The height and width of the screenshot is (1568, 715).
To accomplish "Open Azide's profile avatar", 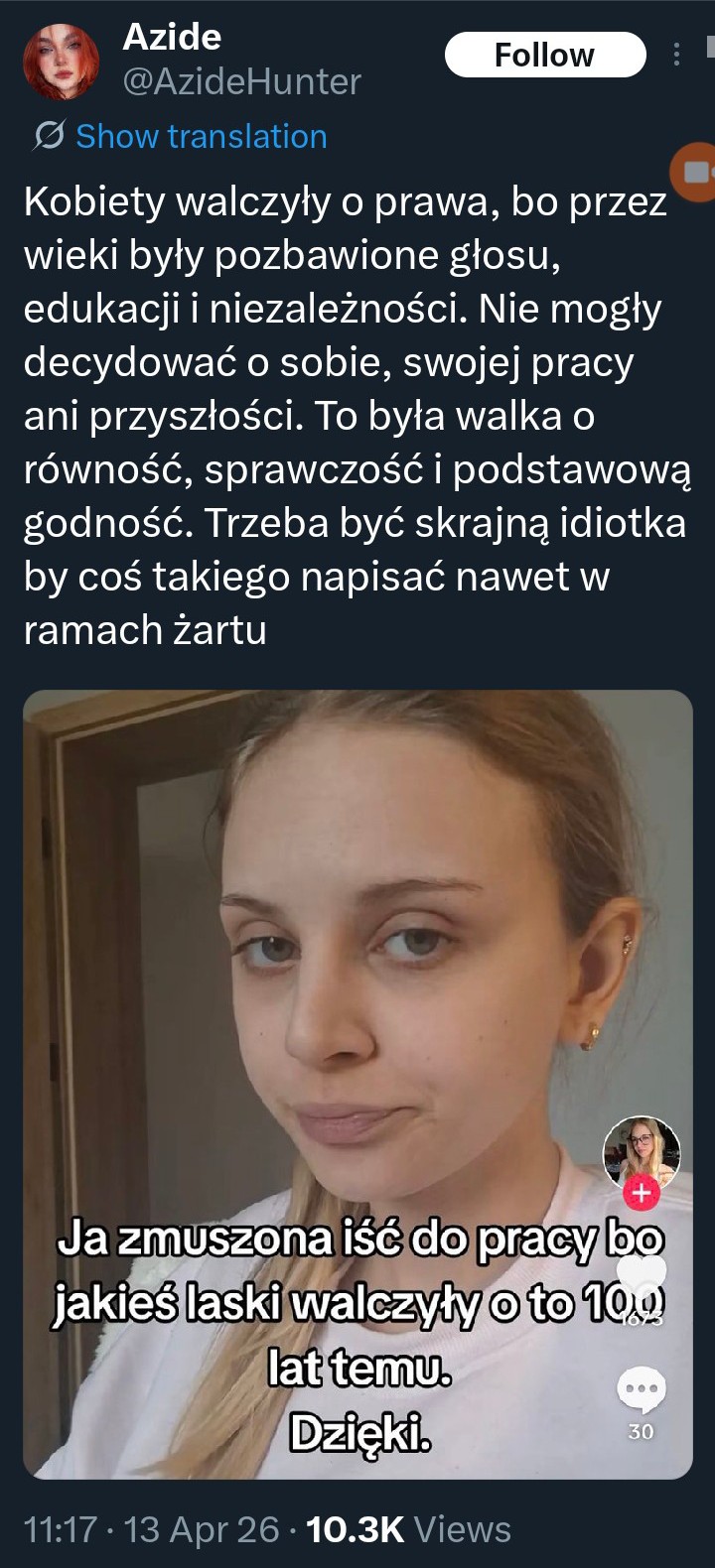I will point(62,63).
